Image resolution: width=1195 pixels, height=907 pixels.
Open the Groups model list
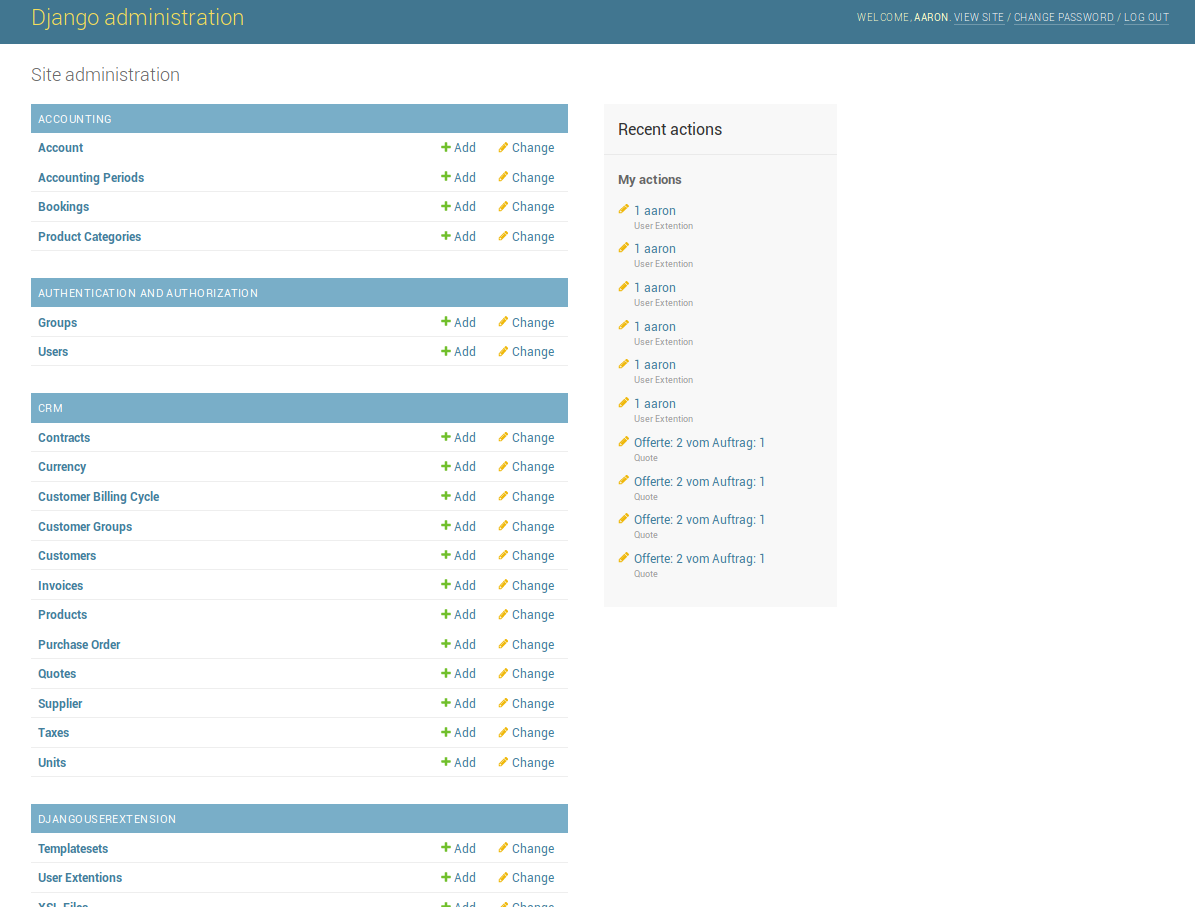point(57,322)
